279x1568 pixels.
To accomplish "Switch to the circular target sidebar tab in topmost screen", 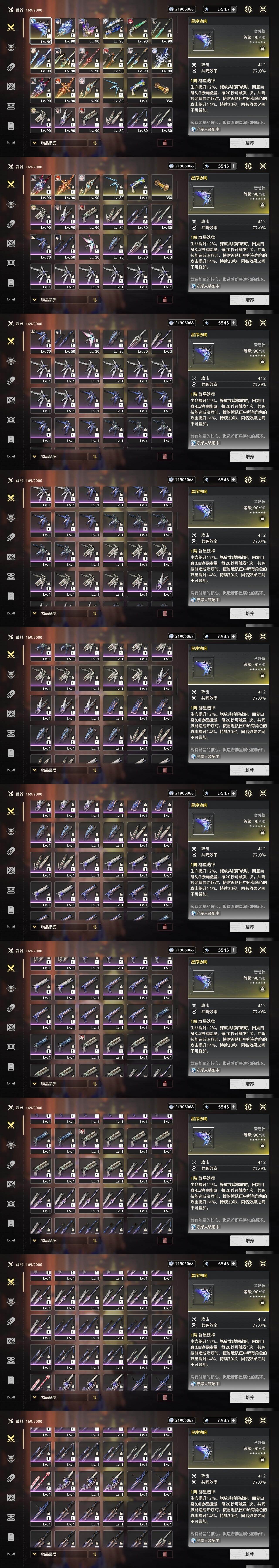I will [11, 86].
